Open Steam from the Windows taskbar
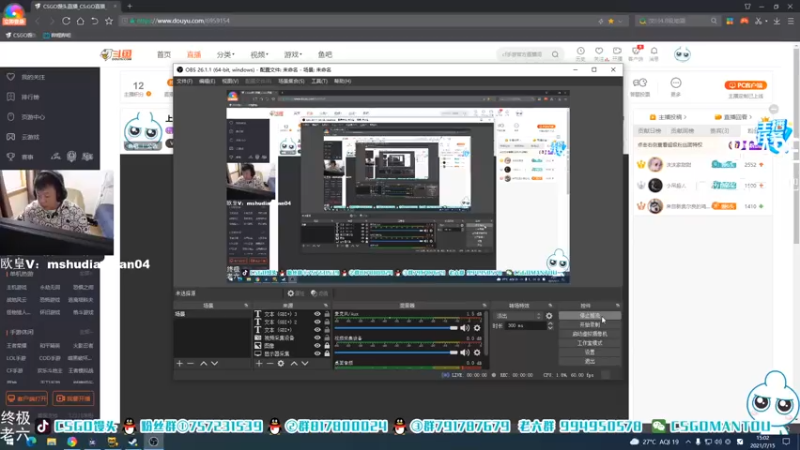800x450 pixels. click(133, 442)
